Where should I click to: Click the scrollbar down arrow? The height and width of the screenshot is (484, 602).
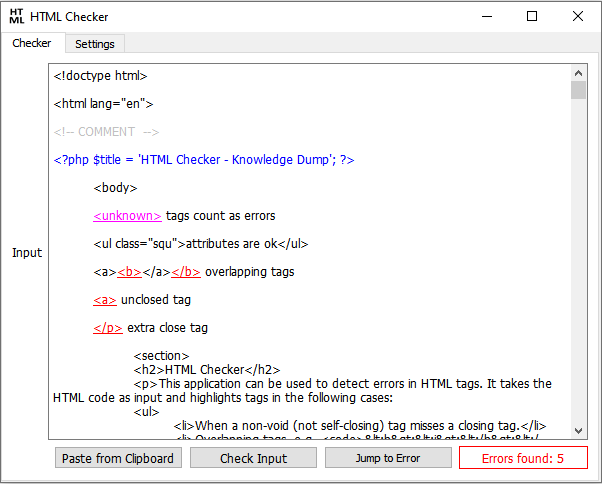click(x=578, y=430)
